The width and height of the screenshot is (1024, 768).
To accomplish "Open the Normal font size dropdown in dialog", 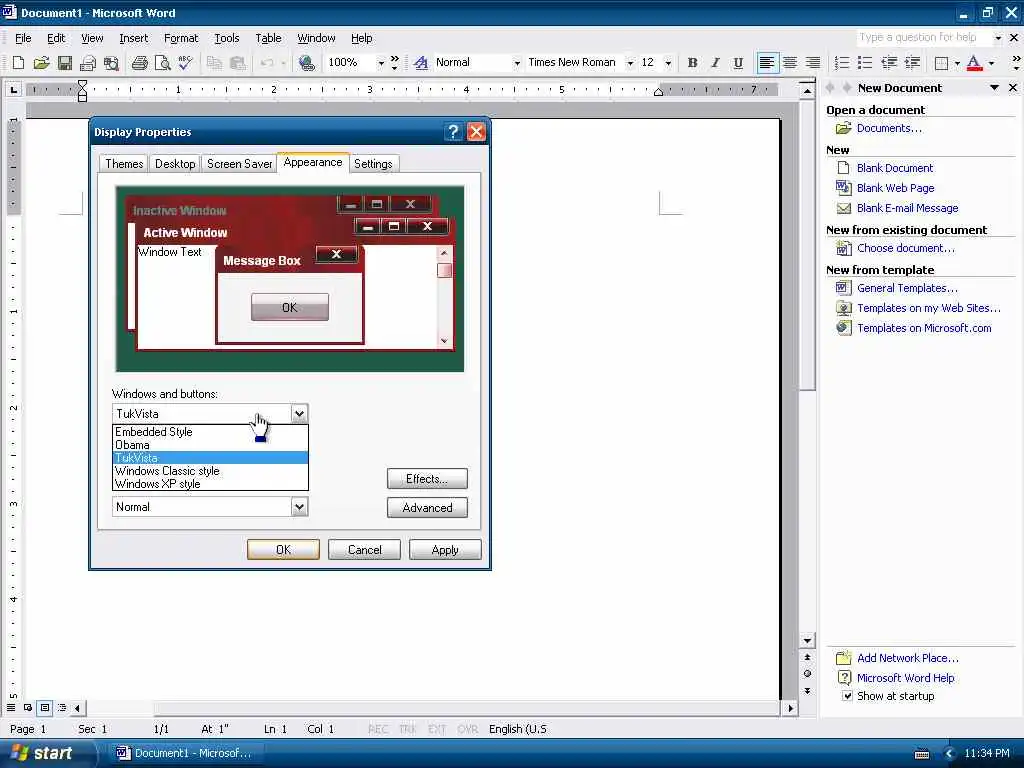I will click(299, 507).
